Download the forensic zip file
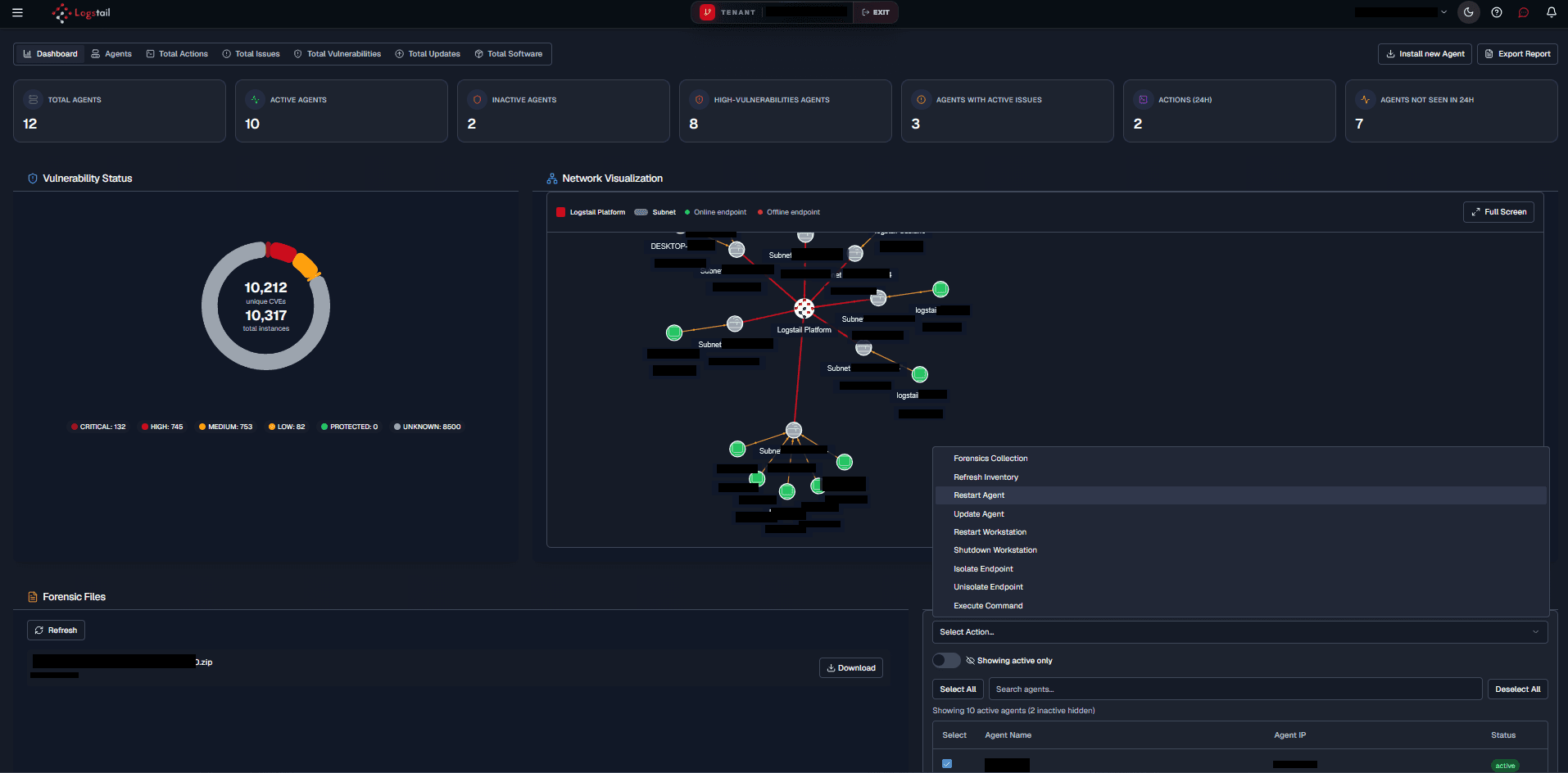Viewport: 1568px width, 773px height. coord(851,668)
